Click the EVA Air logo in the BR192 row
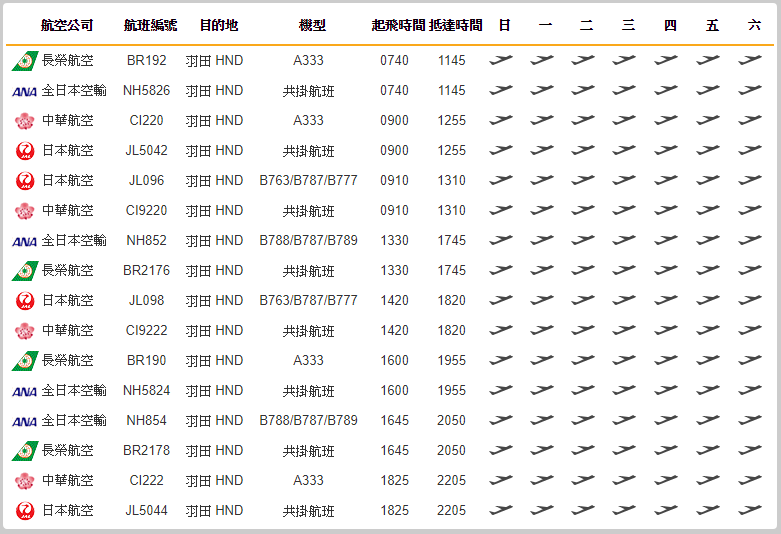This screenshot has height=534, width=781. click(25, 61)
